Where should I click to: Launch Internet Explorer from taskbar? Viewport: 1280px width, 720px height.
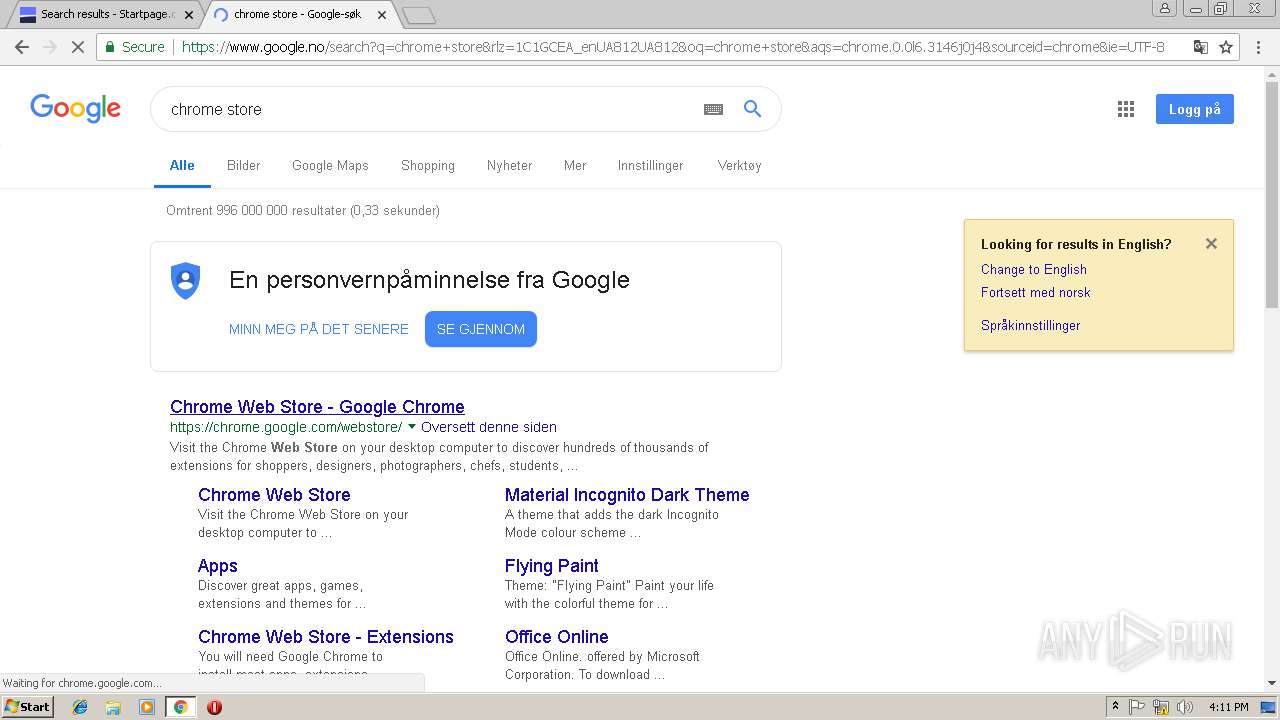[80, 707]
